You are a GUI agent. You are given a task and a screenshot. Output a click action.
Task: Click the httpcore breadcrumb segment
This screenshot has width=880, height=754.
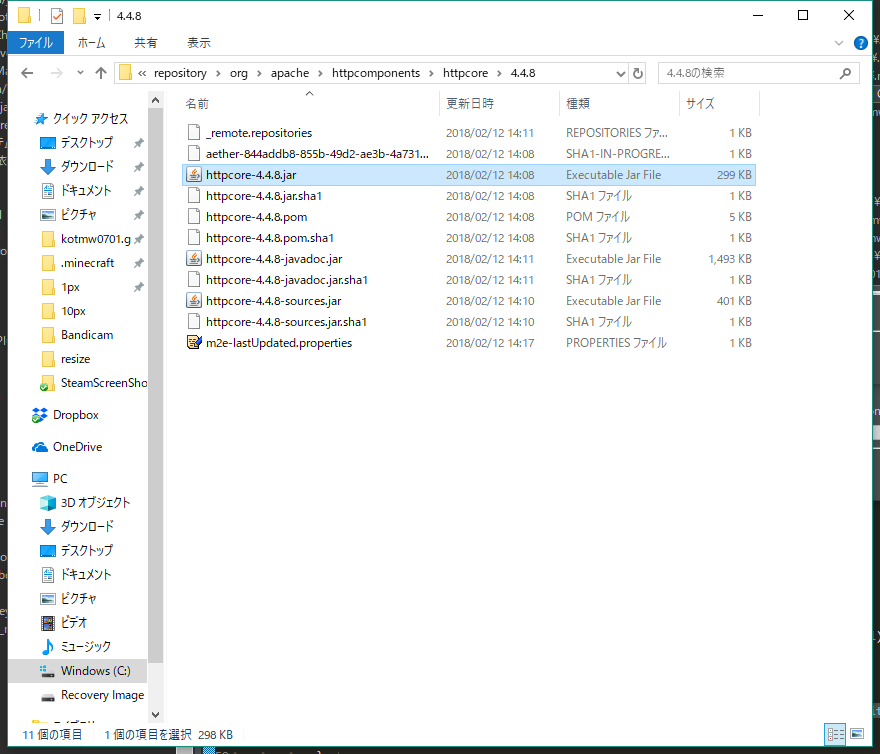click(x=465, y=73)
